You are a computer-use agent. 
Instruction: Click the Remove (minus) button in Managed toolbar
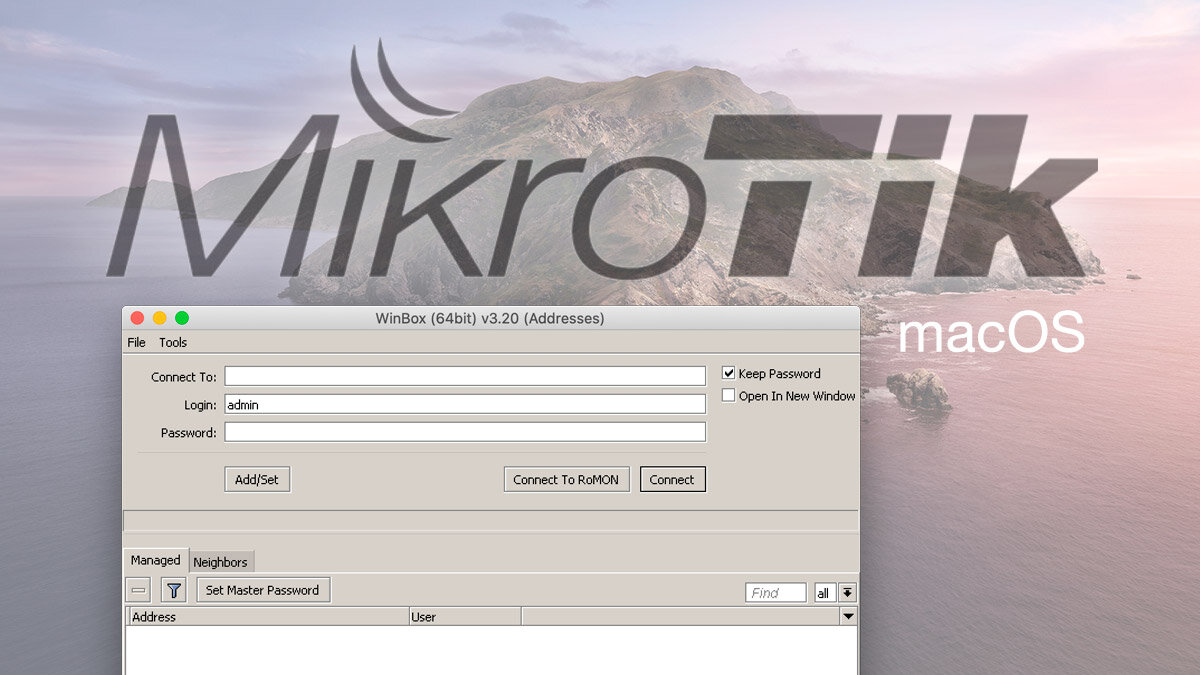pos(139,591)
